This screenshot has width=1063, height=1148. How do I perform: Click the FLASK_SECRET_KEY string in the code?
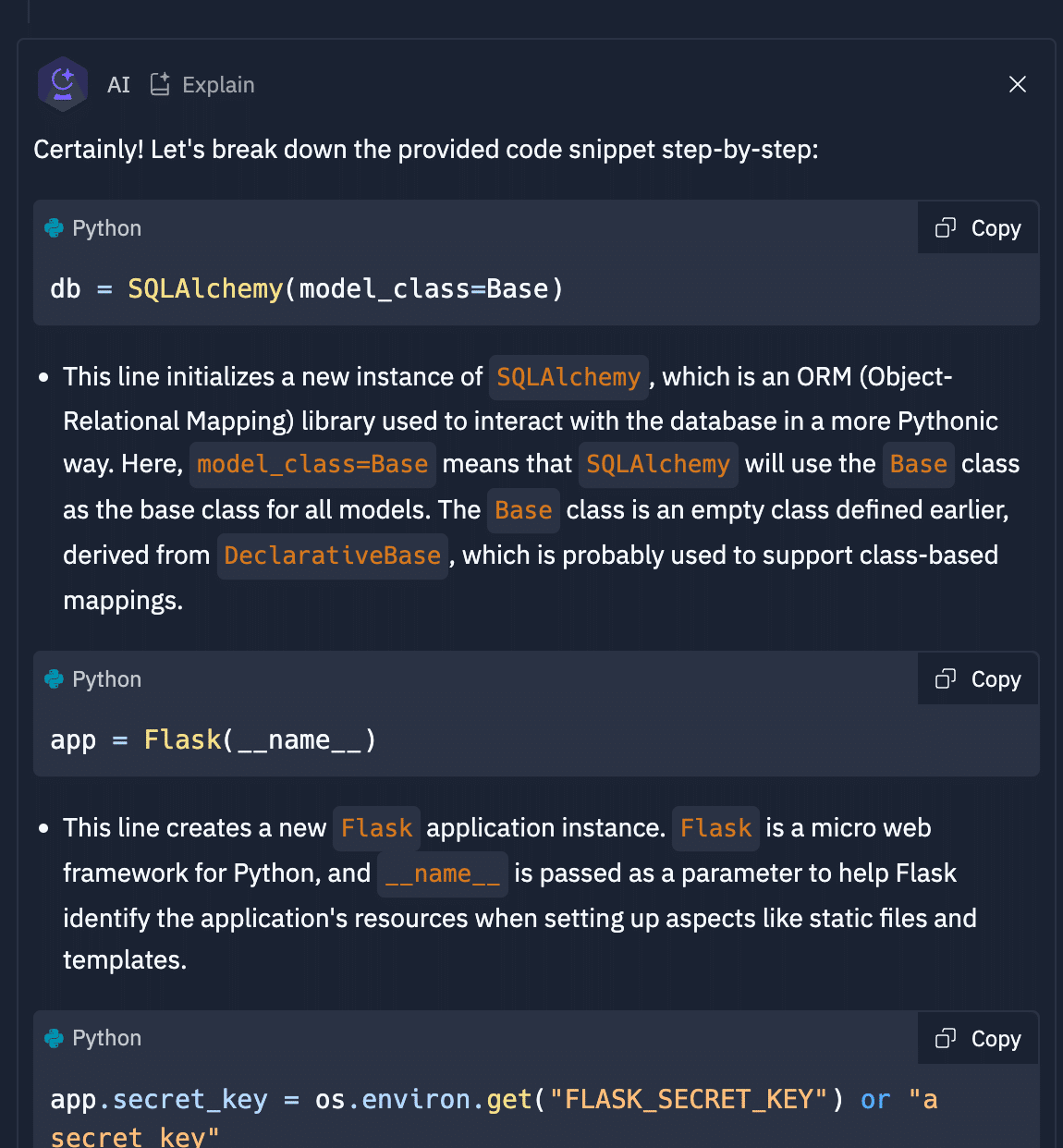(689, 1099)
